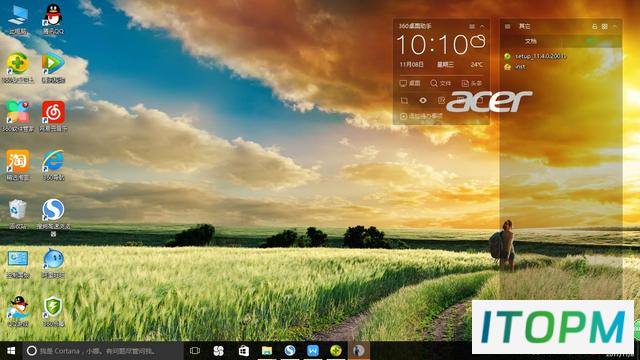The image size is (640, 360).
Task: Open Sogou browser from the taskbar
Action: 290,351
